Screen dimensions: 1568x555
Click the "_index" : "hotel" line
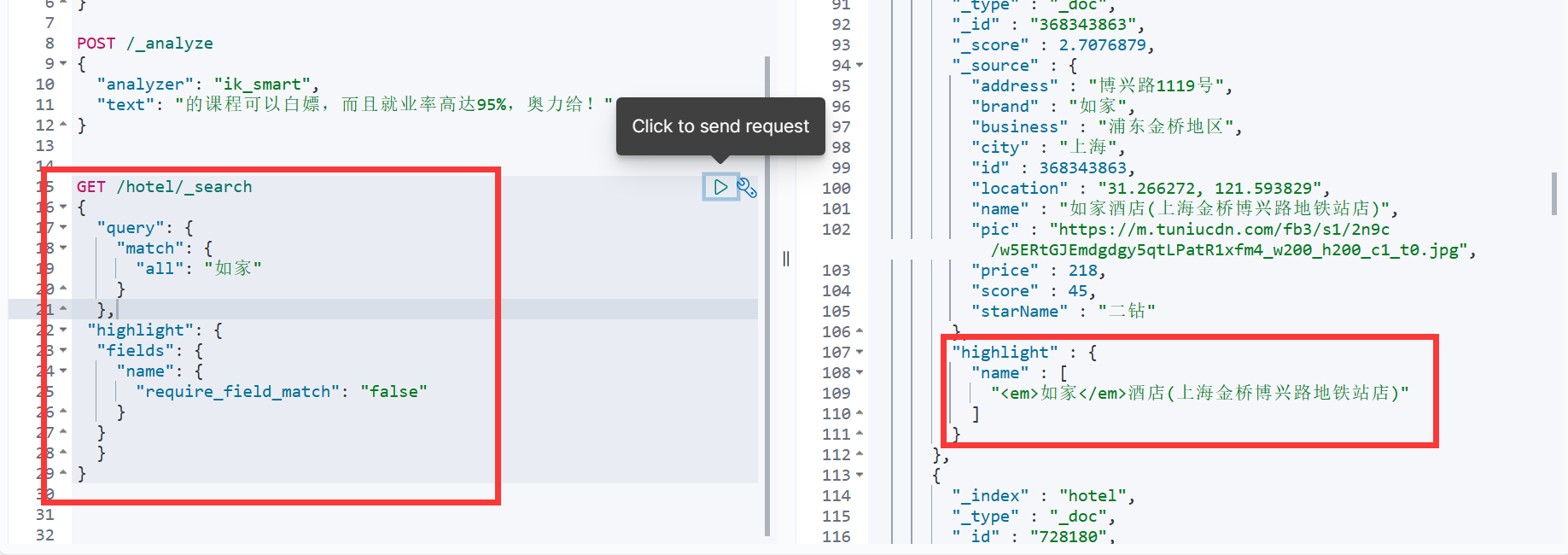pyautogui.click(x=1044, y=496)
